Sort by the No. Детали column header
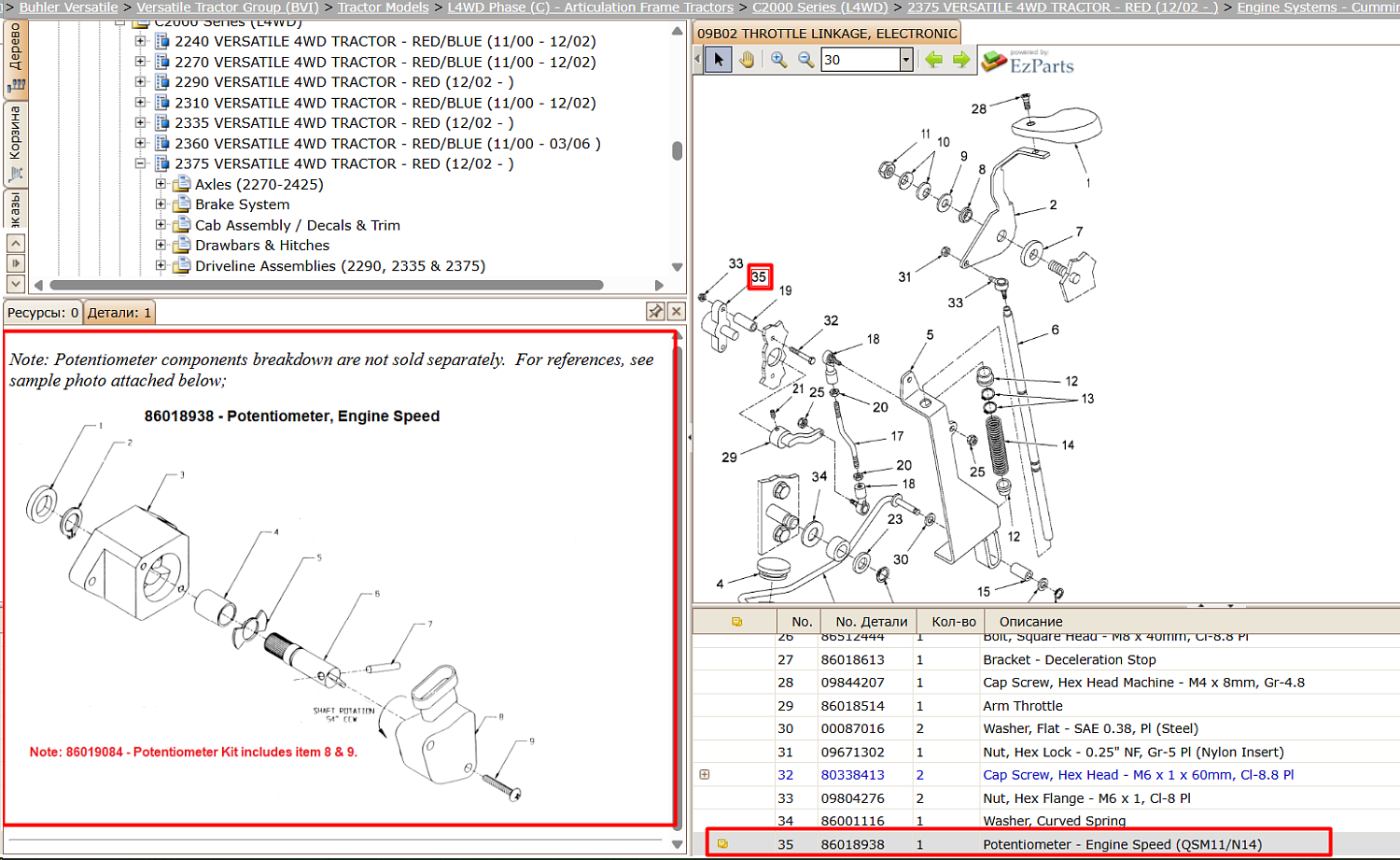The height and width of the screenshot is (860, 1400). [x=871, y=621]
